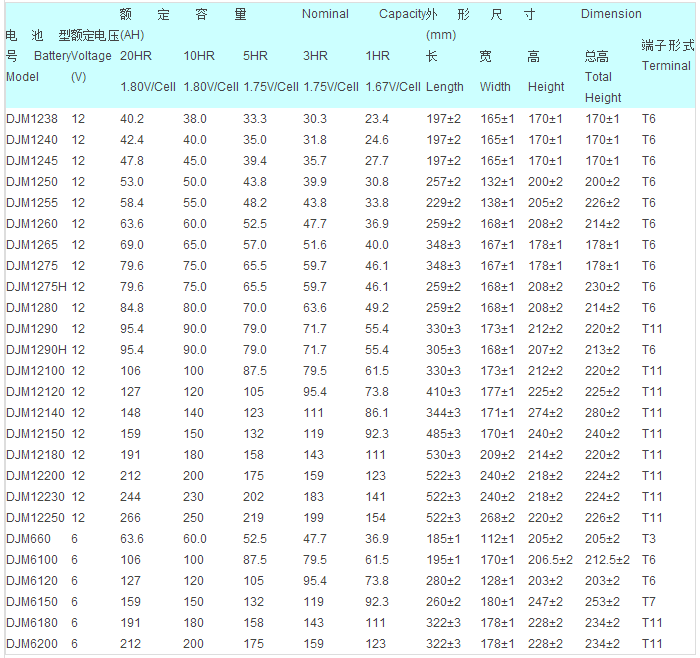Click the 230±2 total height of DJM1275H
700x658 pixels.
602,287
